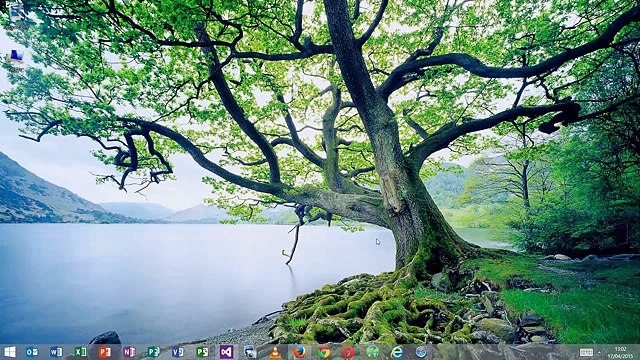Launch Visio from the taskbar
The image size is (640, 360).
[178, 352]
